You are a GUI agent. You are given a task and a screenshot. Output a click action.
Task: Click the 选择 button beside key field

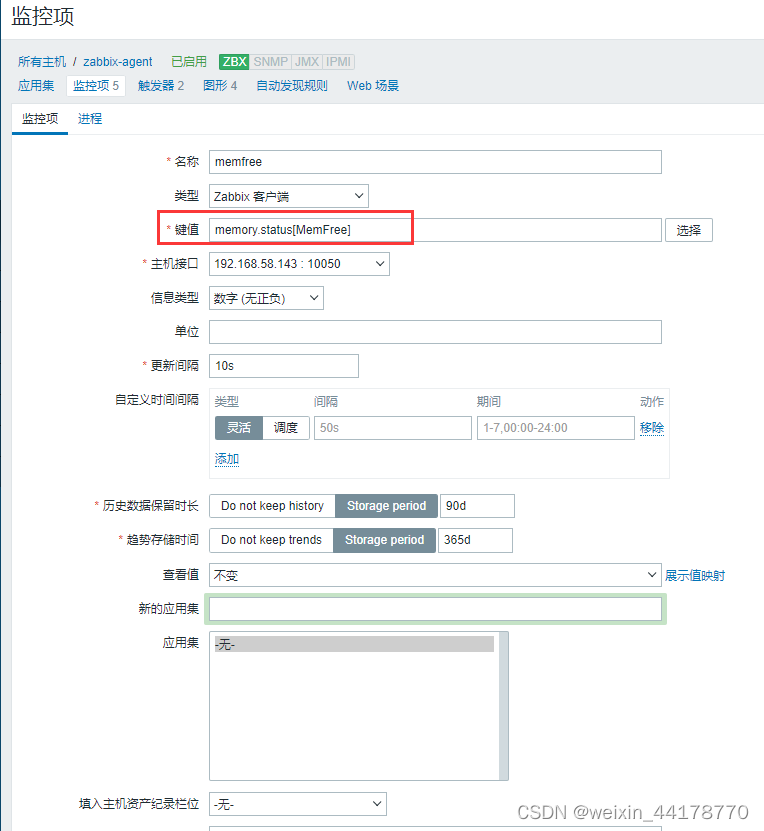tap(689, 230)
